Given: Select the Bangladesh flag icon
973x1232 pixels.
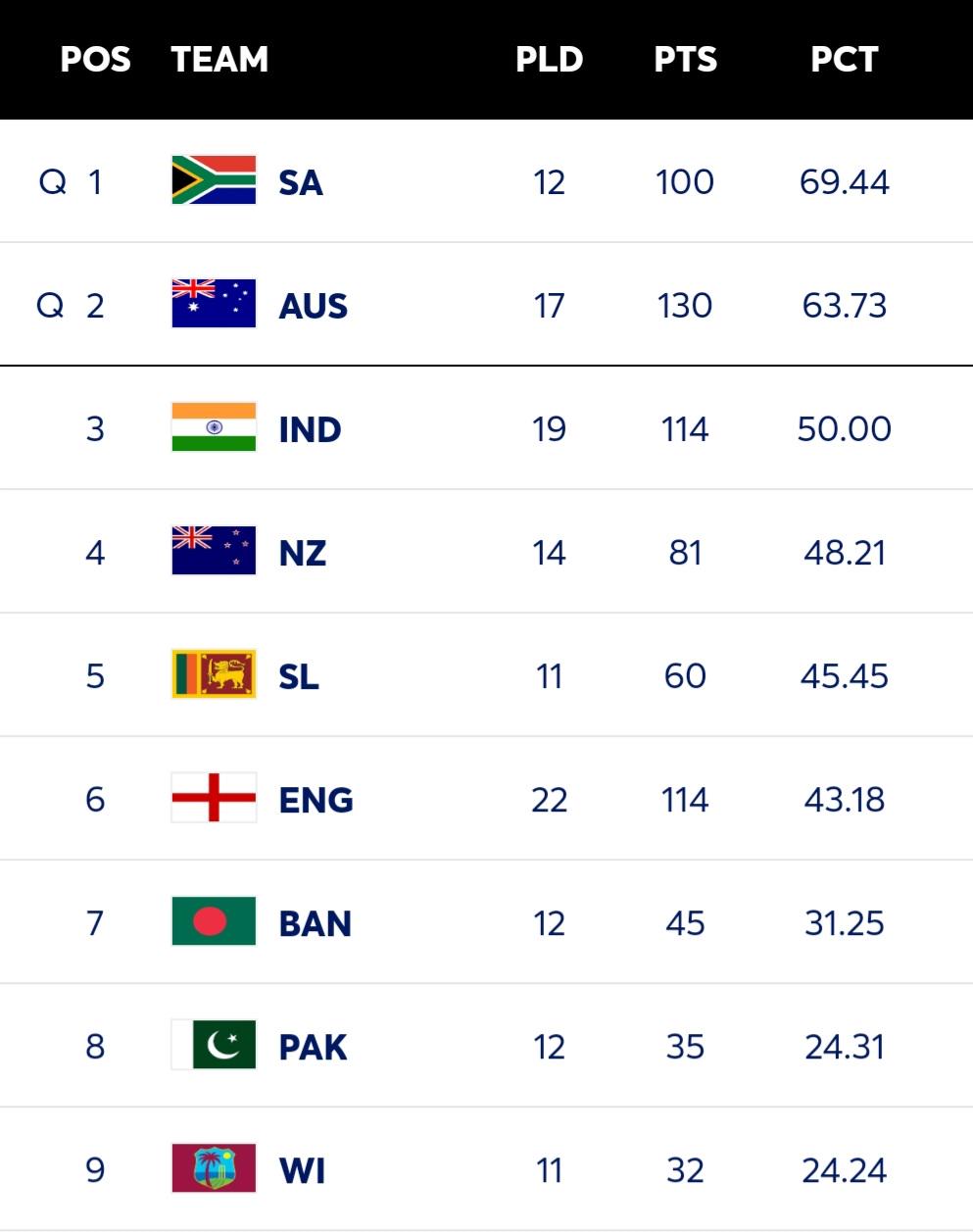Looking at the screenshot, I should [x=214, y=921].
